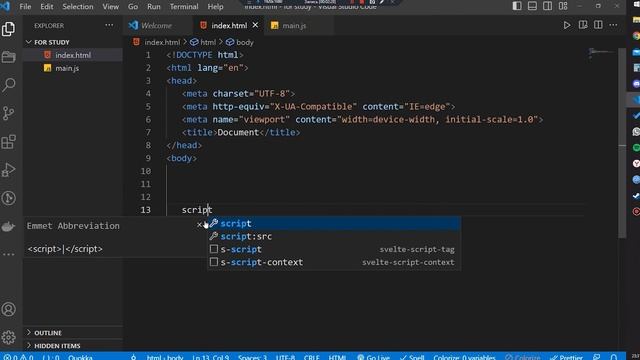The height and width of the screenshot is (360, 640).
Task: Click Ln 13, Col 9 go-to-line indicator
Action: tap(211, 357)
